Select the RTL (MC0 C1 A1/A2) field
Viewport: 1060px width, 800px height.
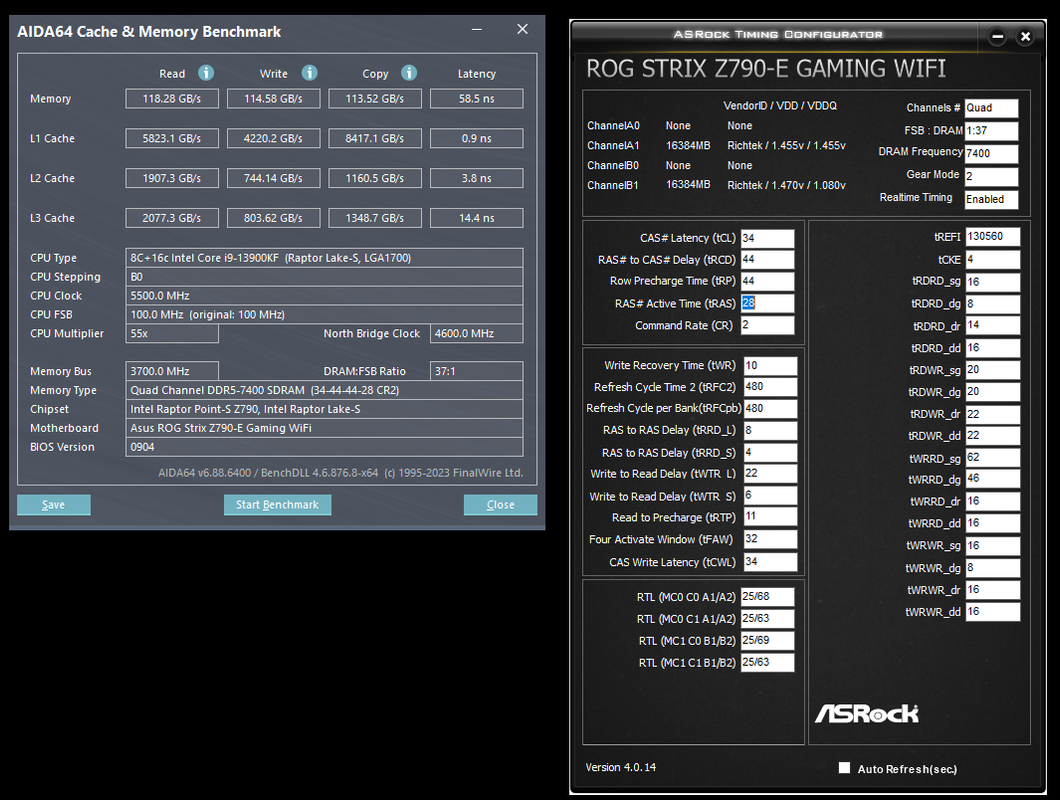pos(767,619)
